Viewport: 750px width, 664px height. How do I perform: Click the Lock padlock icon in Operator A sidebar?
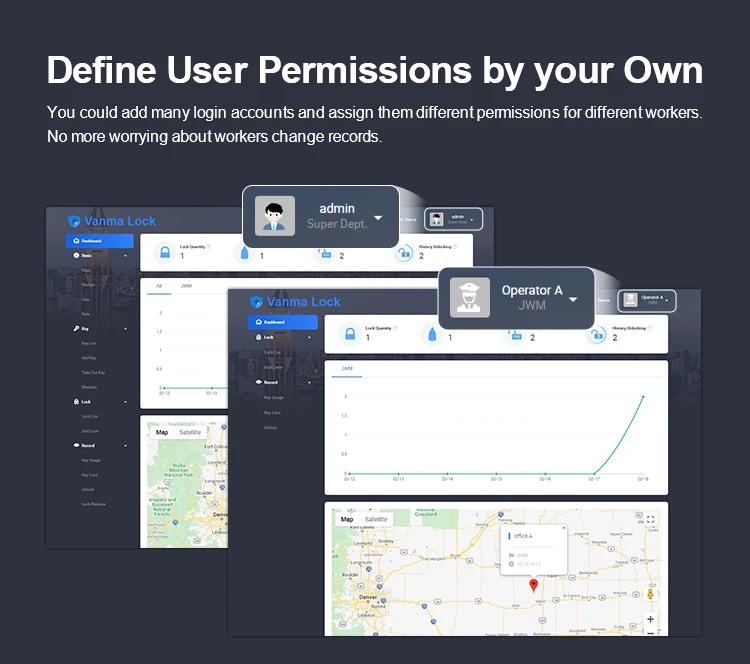(259, 337)
